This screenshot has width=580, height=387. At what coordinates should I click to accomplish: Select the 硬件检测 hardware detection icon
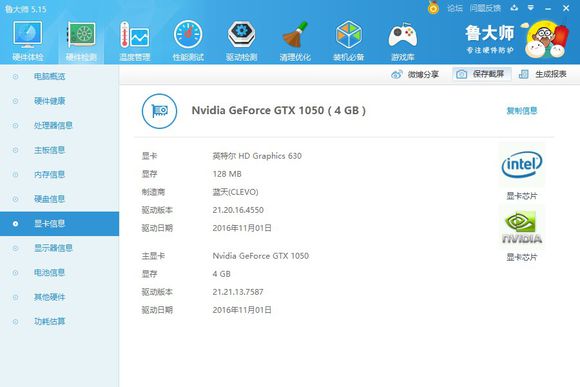tap(81, 41)
